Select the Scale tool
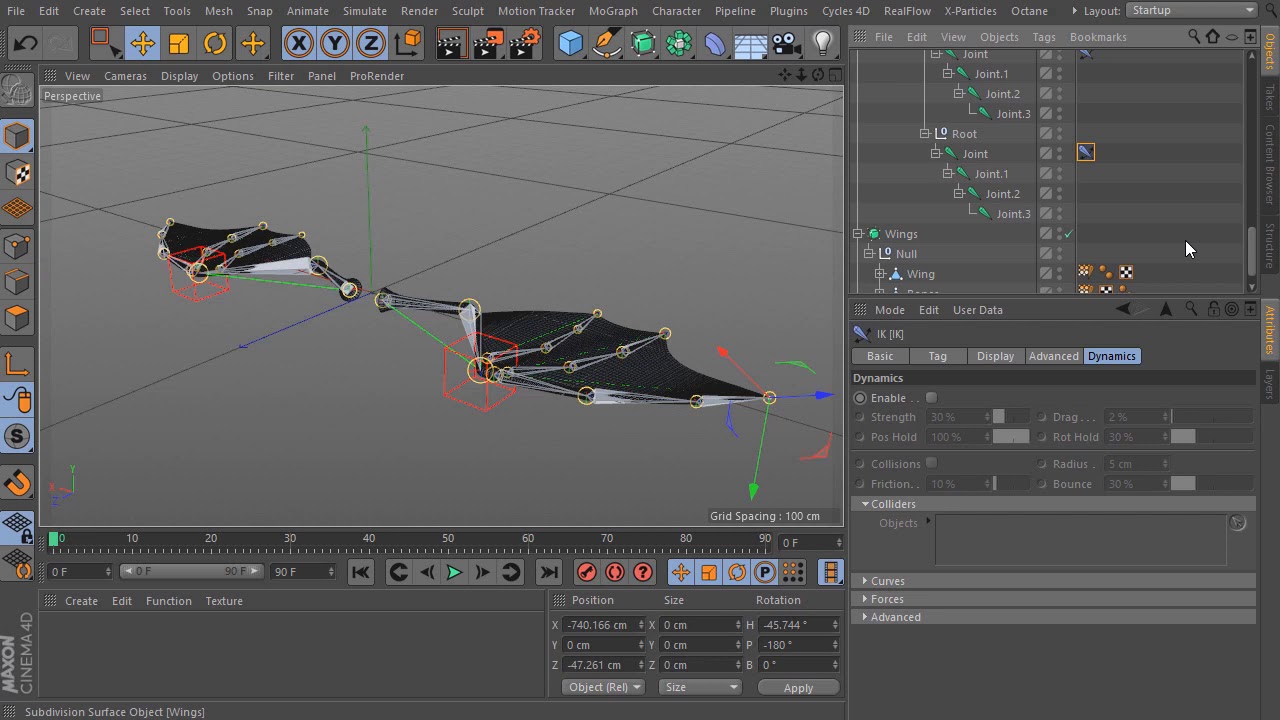The height and width of the screenshot is (720, 1280). point(179,43)
